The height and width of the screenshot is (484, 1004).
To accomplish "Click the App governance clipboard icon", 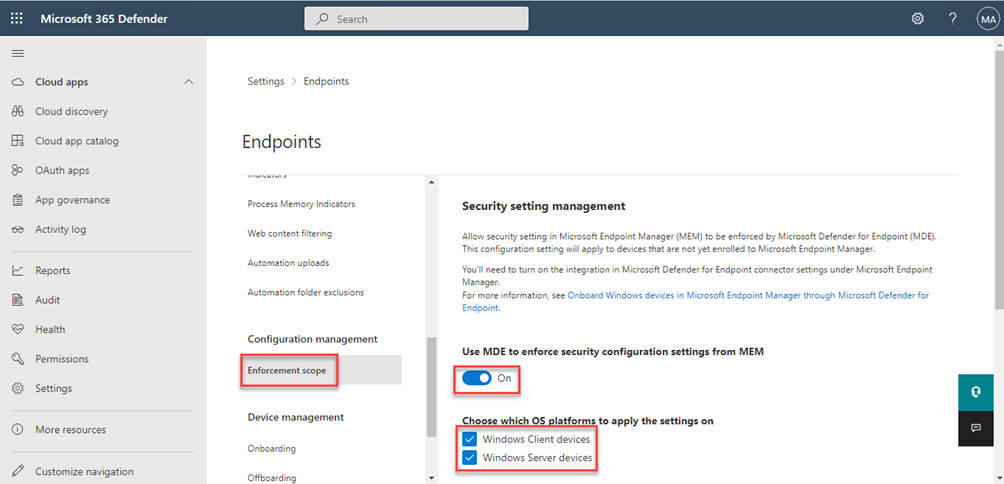I will [x=18, y=200].
